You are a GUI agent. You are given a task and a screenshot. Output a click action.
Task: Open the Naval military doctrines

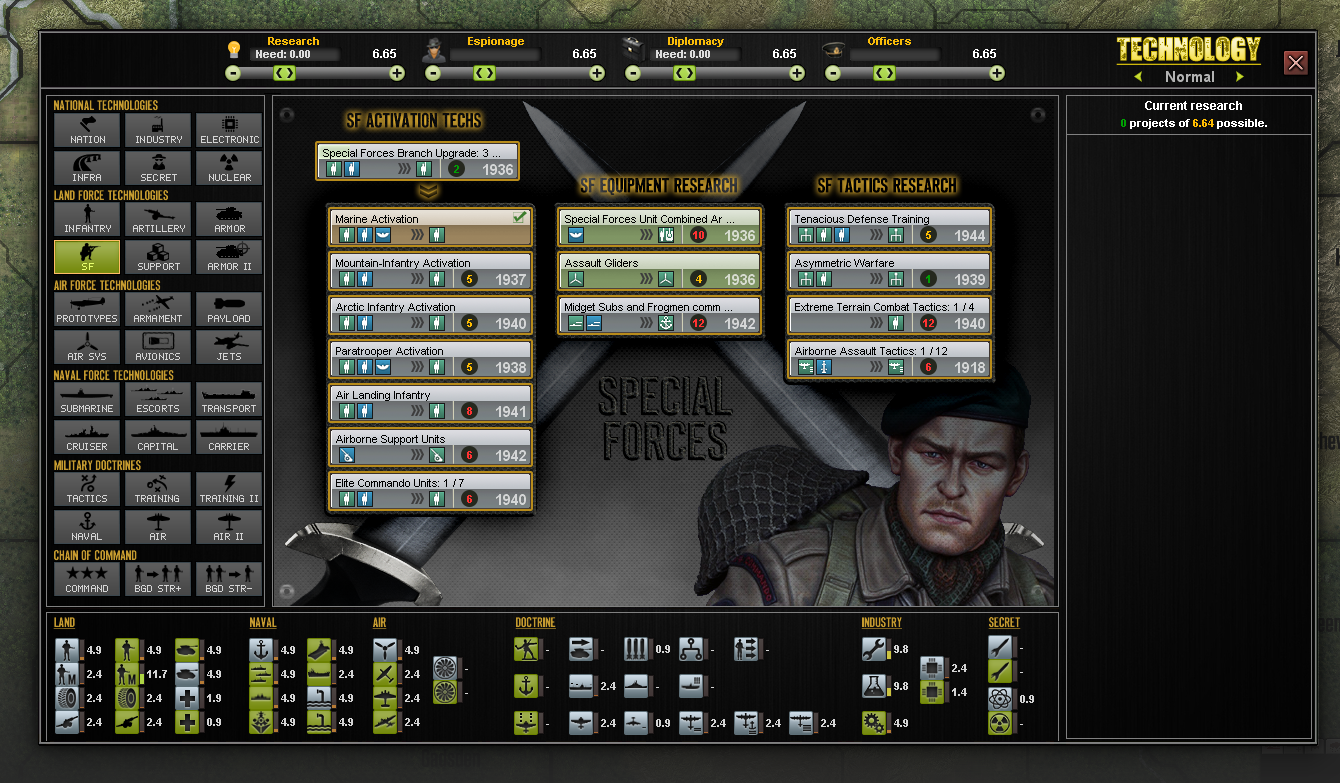pyautogui.click(x=87, y=527)
